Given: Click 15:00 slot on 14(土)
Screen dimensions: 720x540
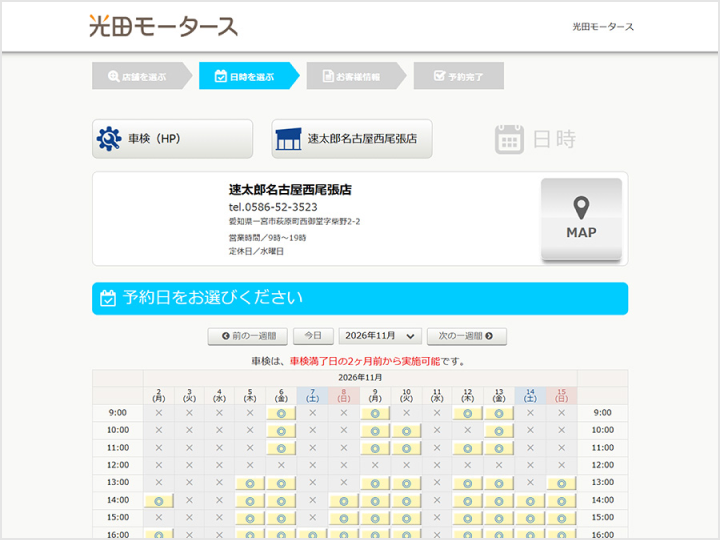Looking at the screenshot, I should (530, 518).
